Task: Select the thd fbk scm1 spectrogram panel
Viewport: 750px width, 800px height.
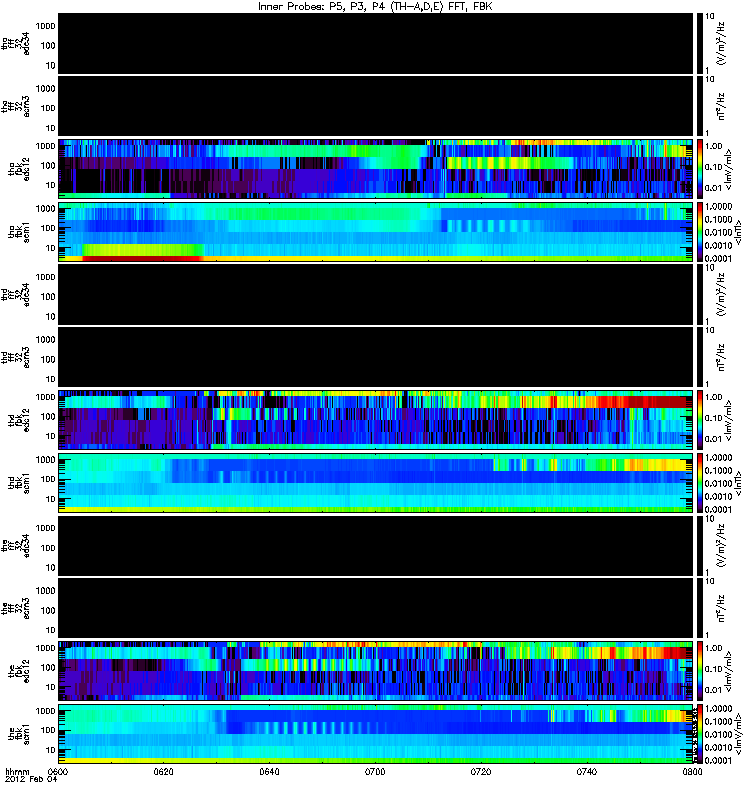Action: coord(376,483)
